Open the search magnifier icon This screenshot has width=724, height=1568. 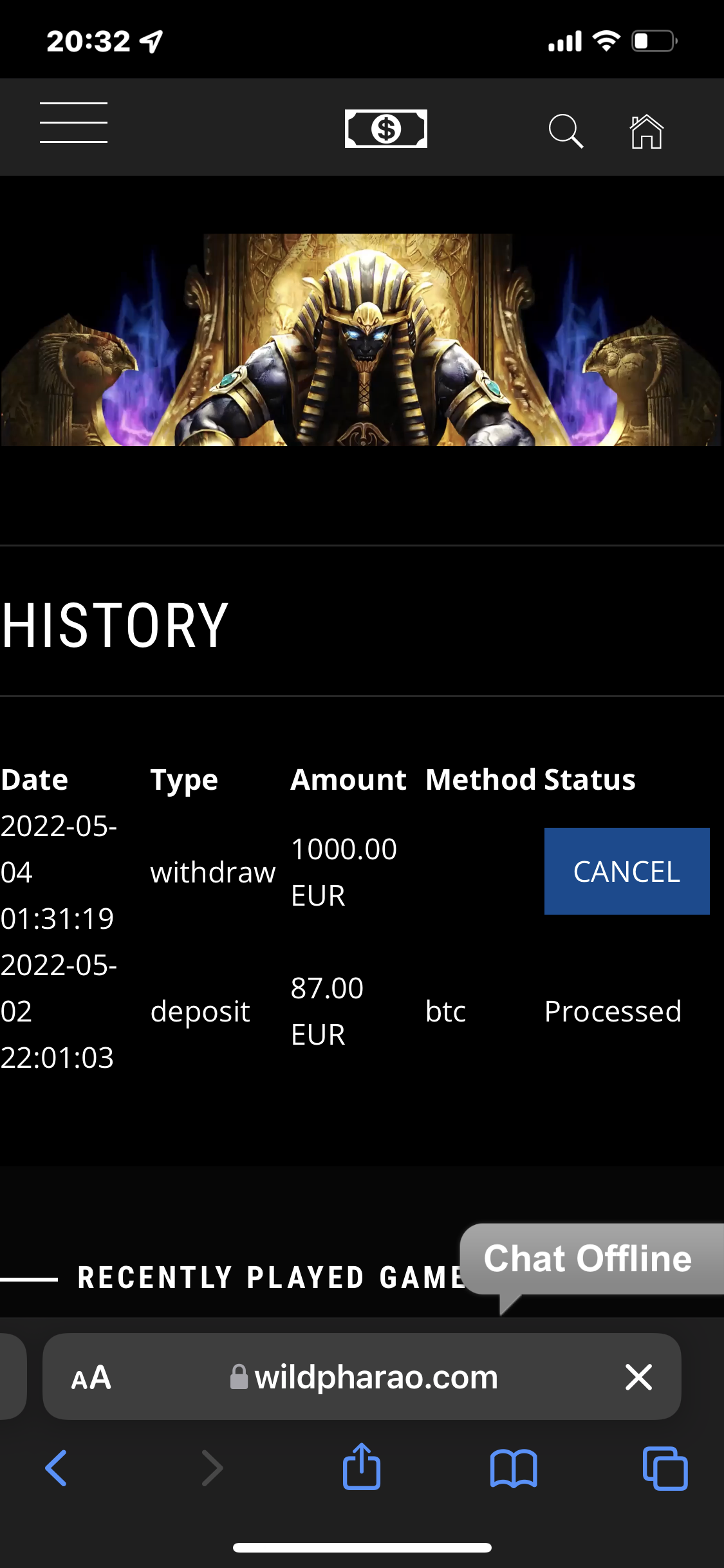pos(566,131)
